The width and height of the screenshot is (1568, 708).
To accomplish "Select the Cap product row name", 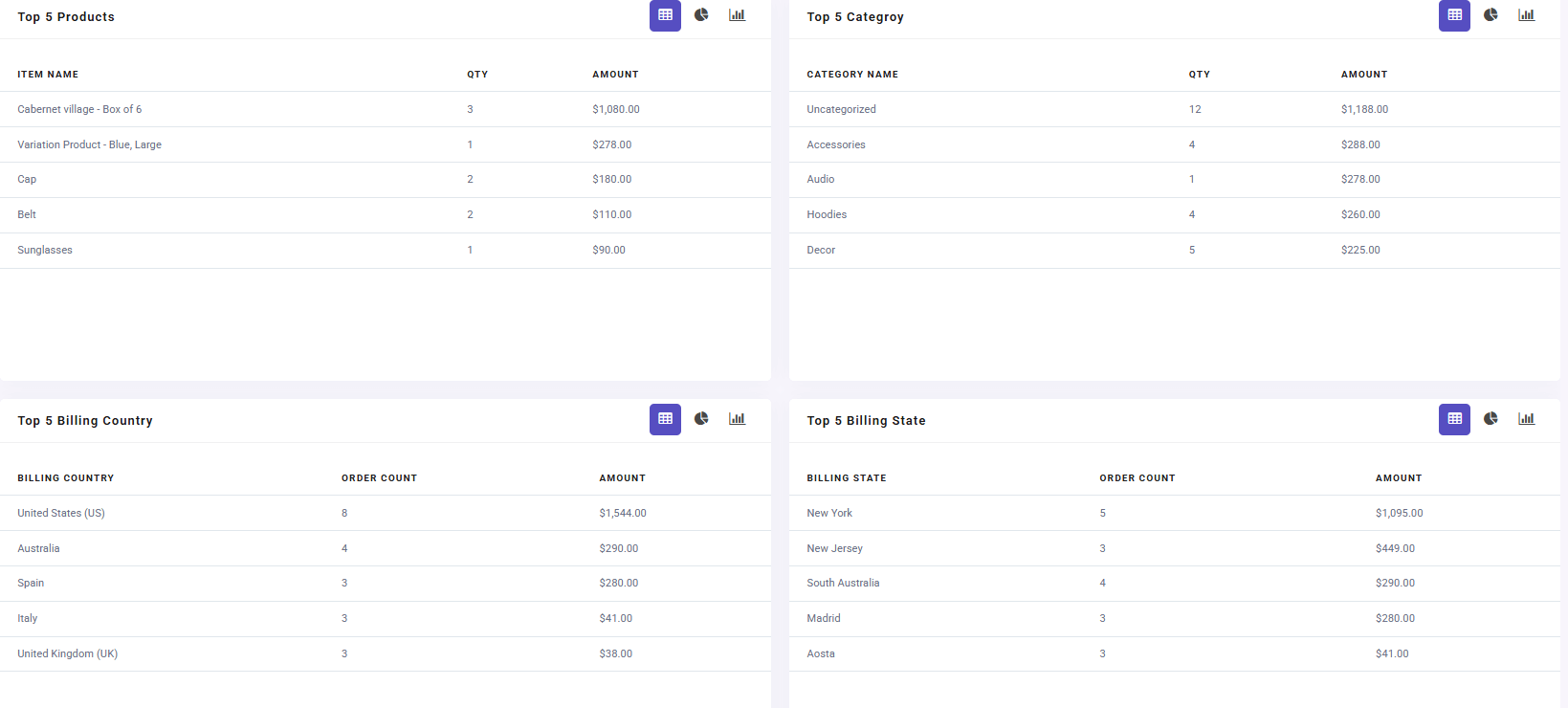I will click(27, 180).
